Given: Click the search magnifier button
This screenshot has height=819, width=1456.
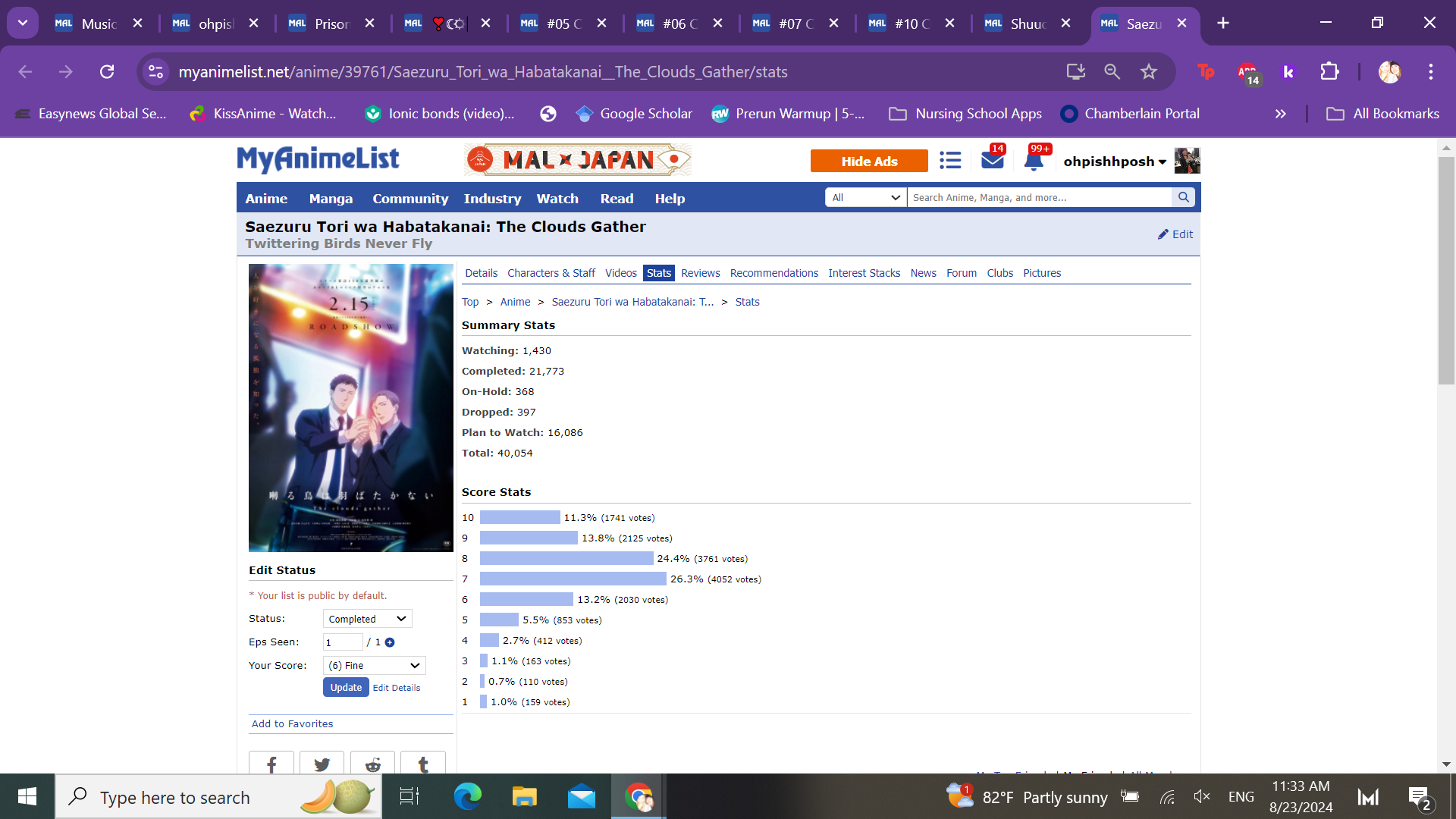Looking at the screenshot, I should (1183, 197).
